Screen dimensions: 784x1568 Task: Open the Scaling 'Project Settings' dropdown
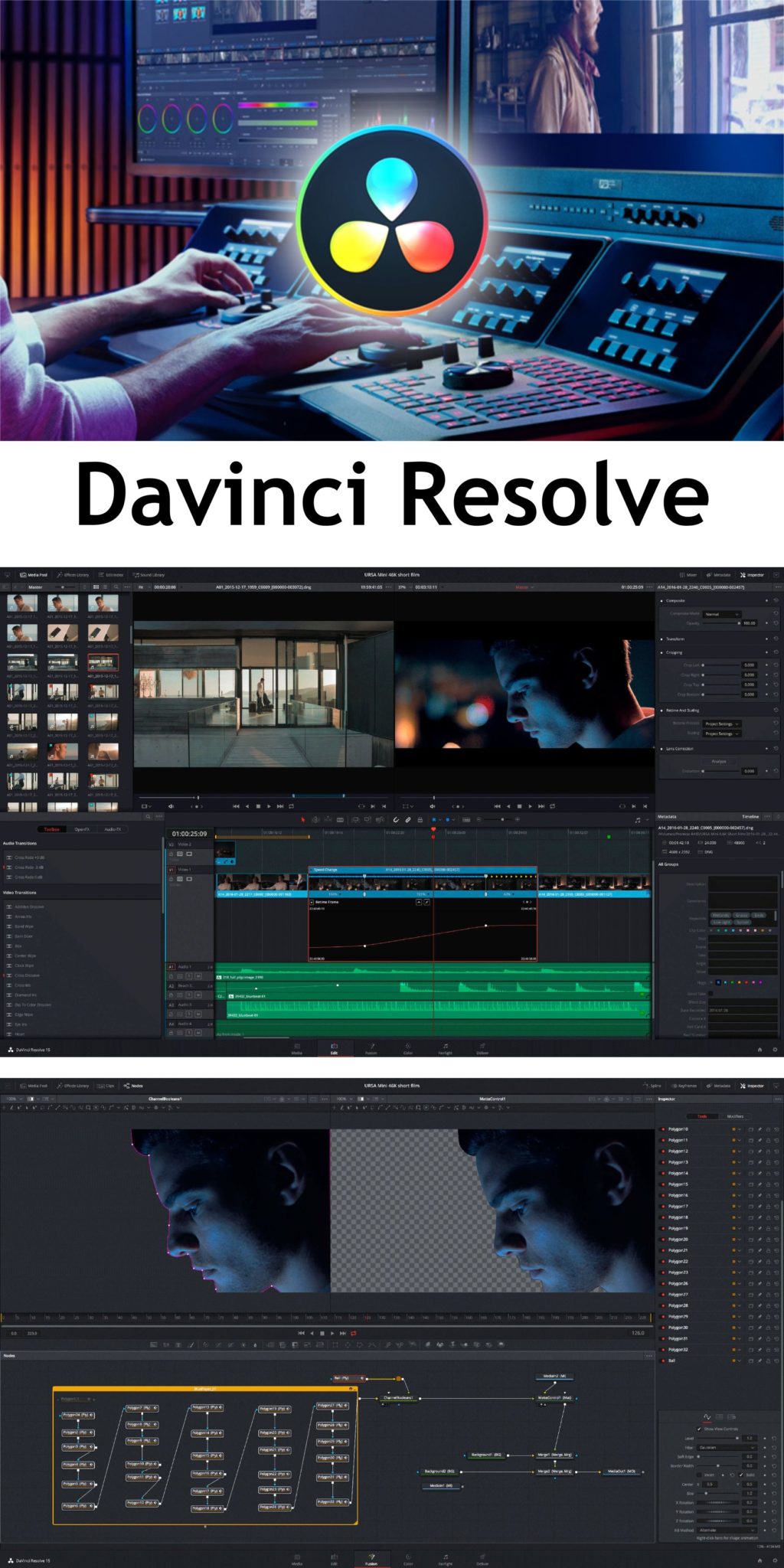(x=722, y=733)
